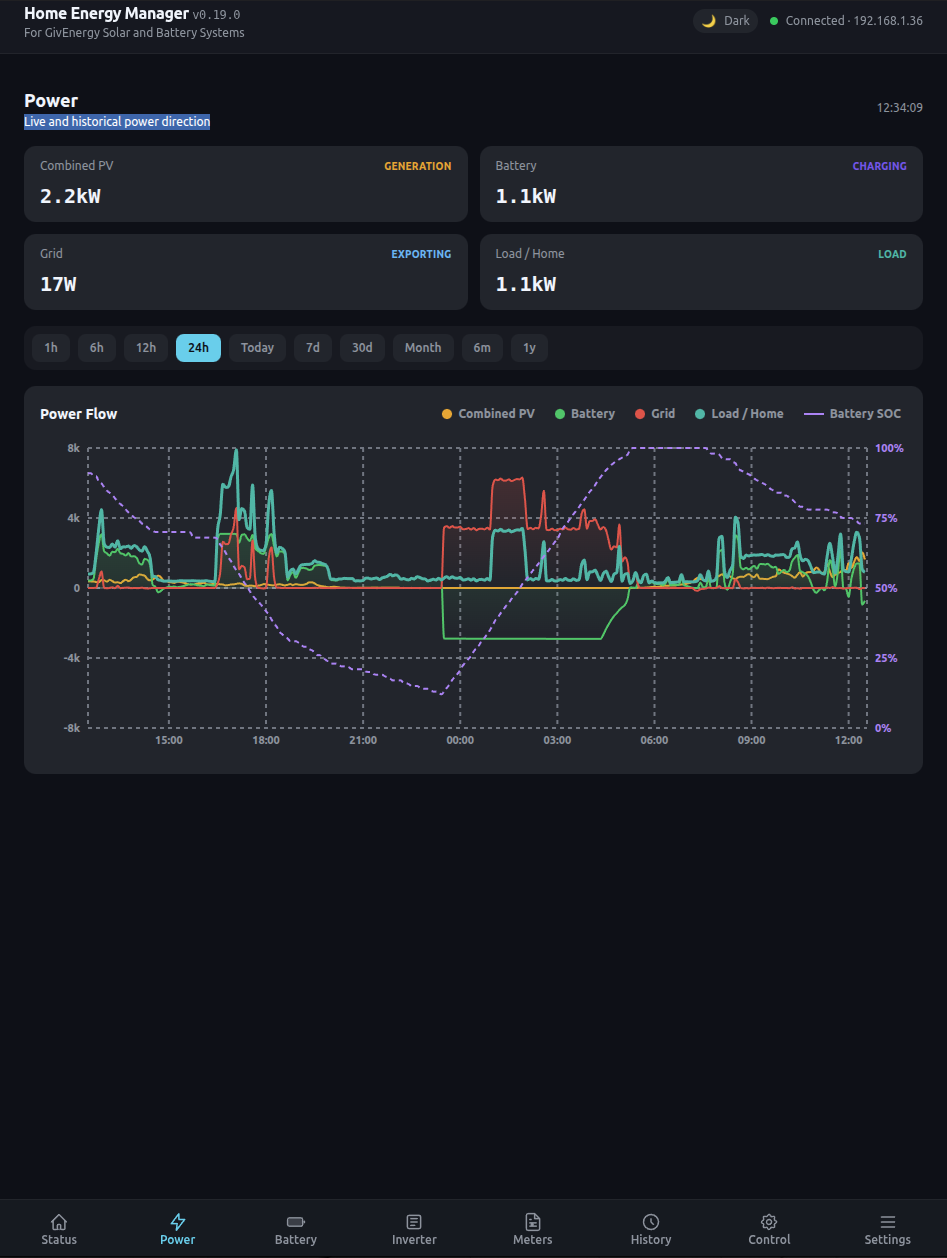947x1258 pixels.
Task: Switch to the Month range
Action: (423, 348)
